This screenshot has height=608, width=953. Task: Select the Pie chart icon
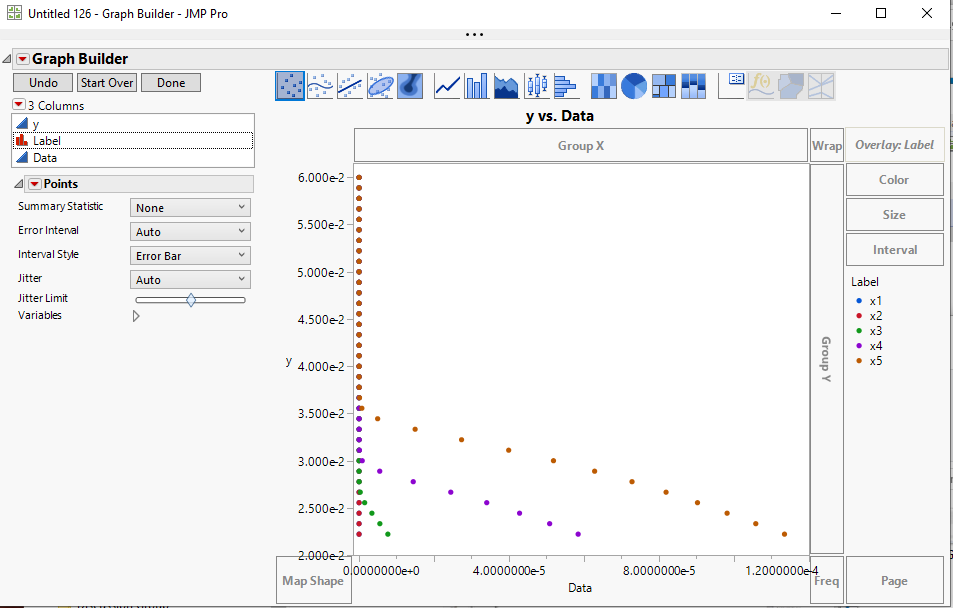pos(633,86)
